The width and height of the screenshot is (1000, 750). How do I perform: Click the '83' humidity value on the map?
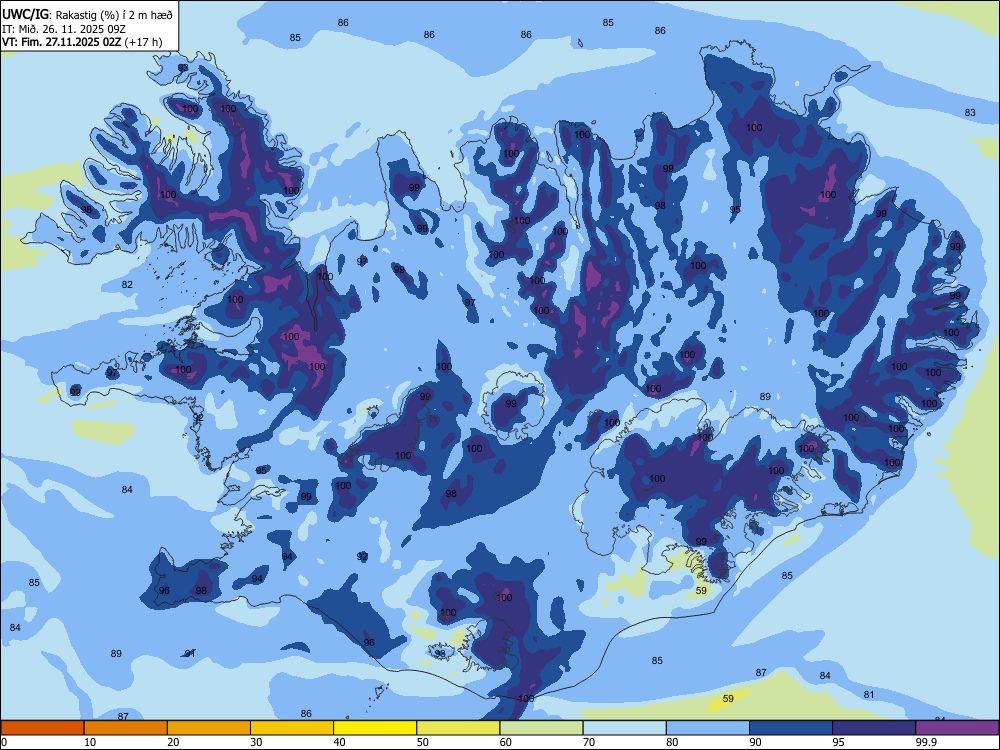(970, 112)
